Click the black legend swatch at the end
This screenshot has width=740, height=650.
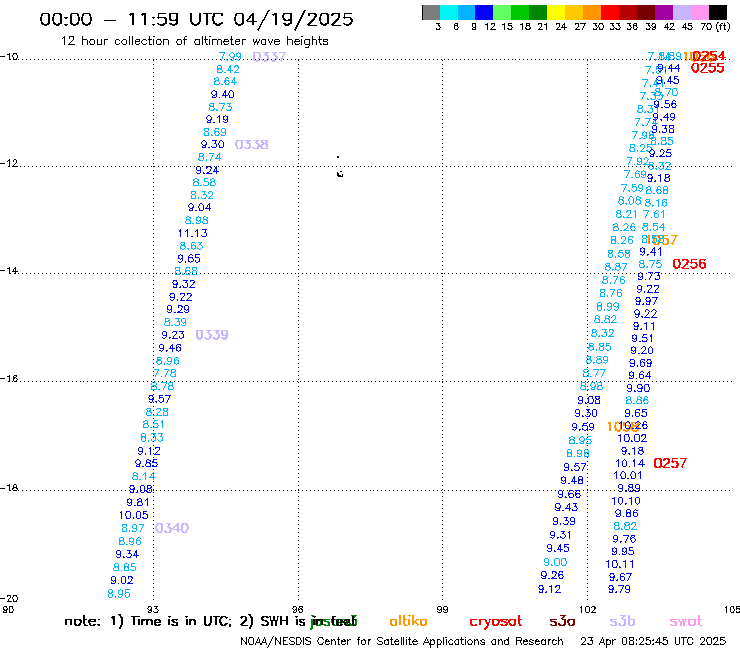click(717, 12)
